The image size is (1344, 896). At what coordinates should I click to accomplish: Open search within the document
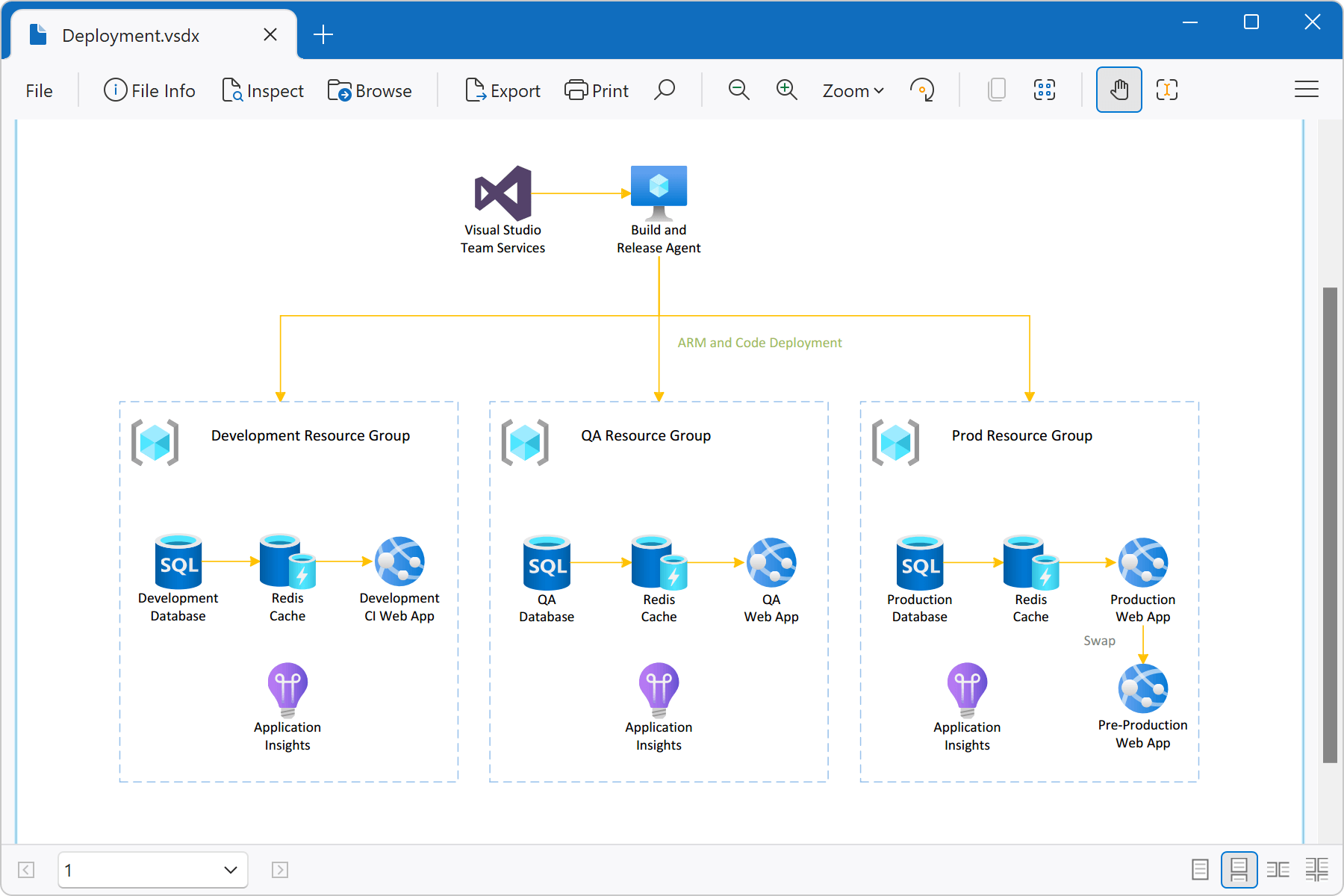pyautogui.click(x=665, y=90)
